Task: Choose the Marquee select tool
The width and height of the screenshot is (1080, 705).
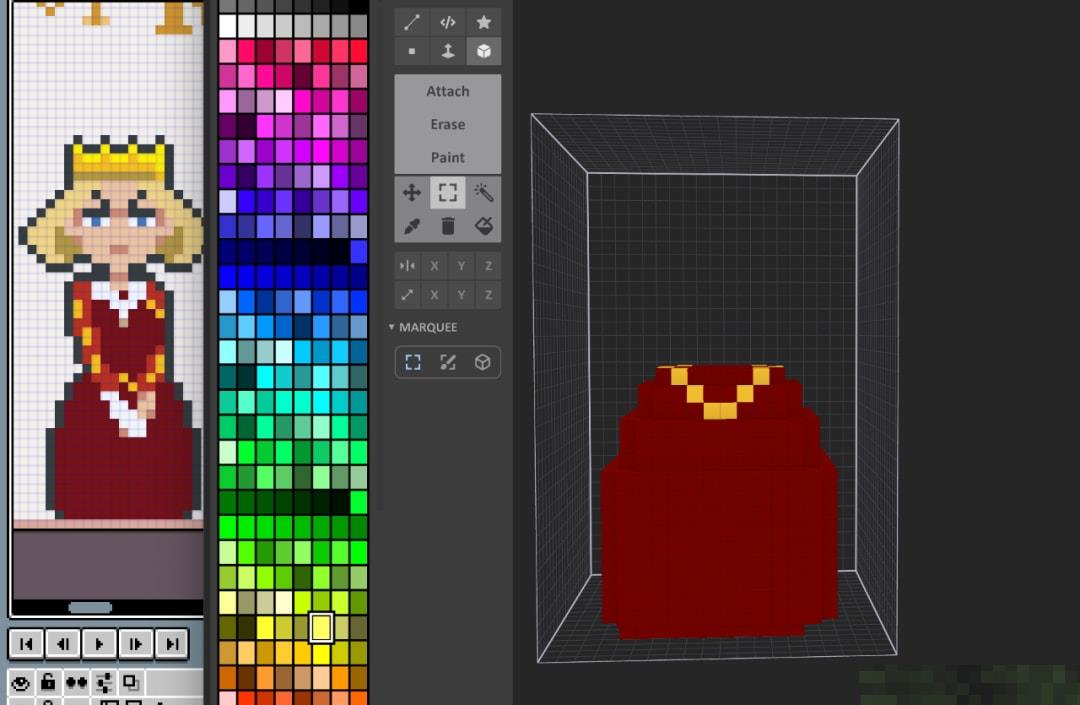Action: tap(448, 193)
